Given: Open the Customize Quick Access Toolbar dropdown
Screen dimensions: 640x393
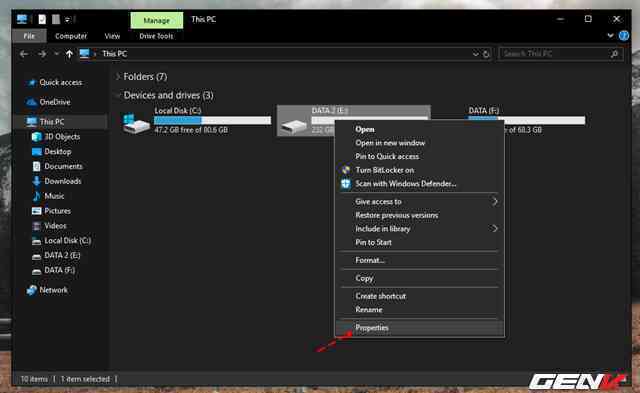Looking at the screenshot, I should [x=68, y=19].
